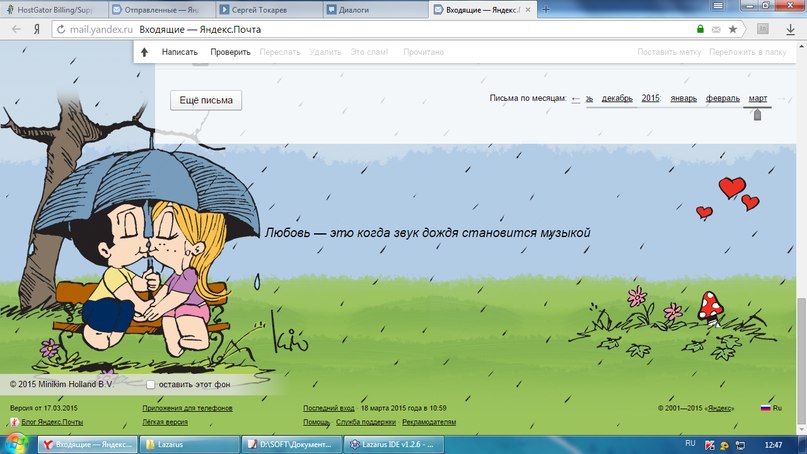The height and width of the screenshot is (454, 807).
Task: Open Поставить метку
Action: (x=669, y=52)
